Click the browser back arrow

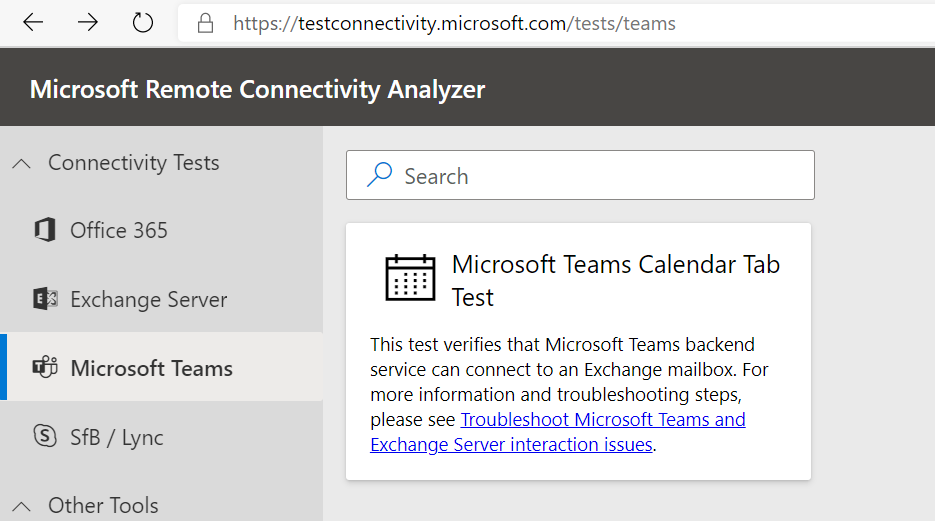pos(33,23)
